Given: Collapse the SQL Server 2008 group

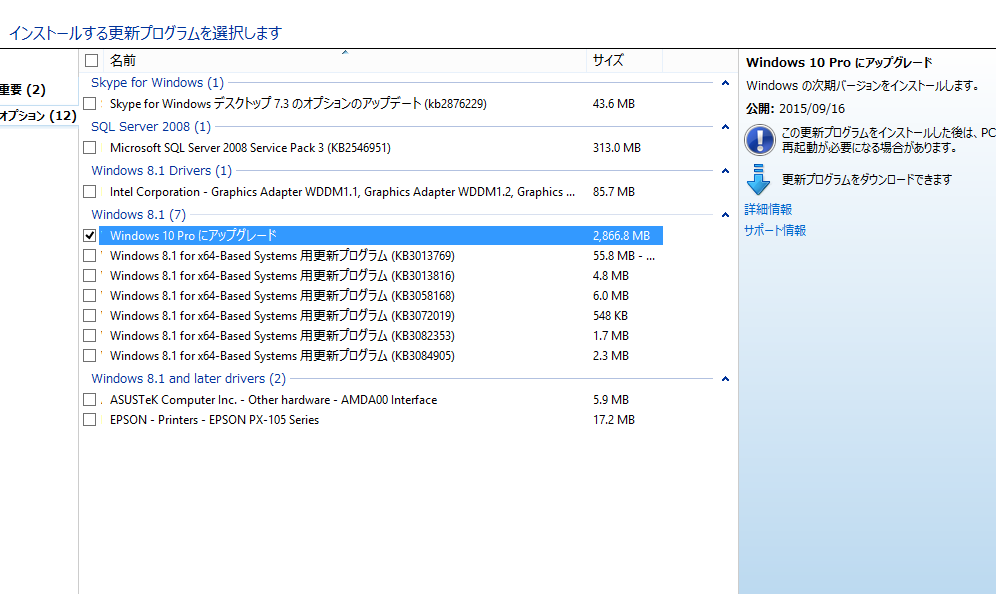Looking at the screenshot, I should click(725, 127).
